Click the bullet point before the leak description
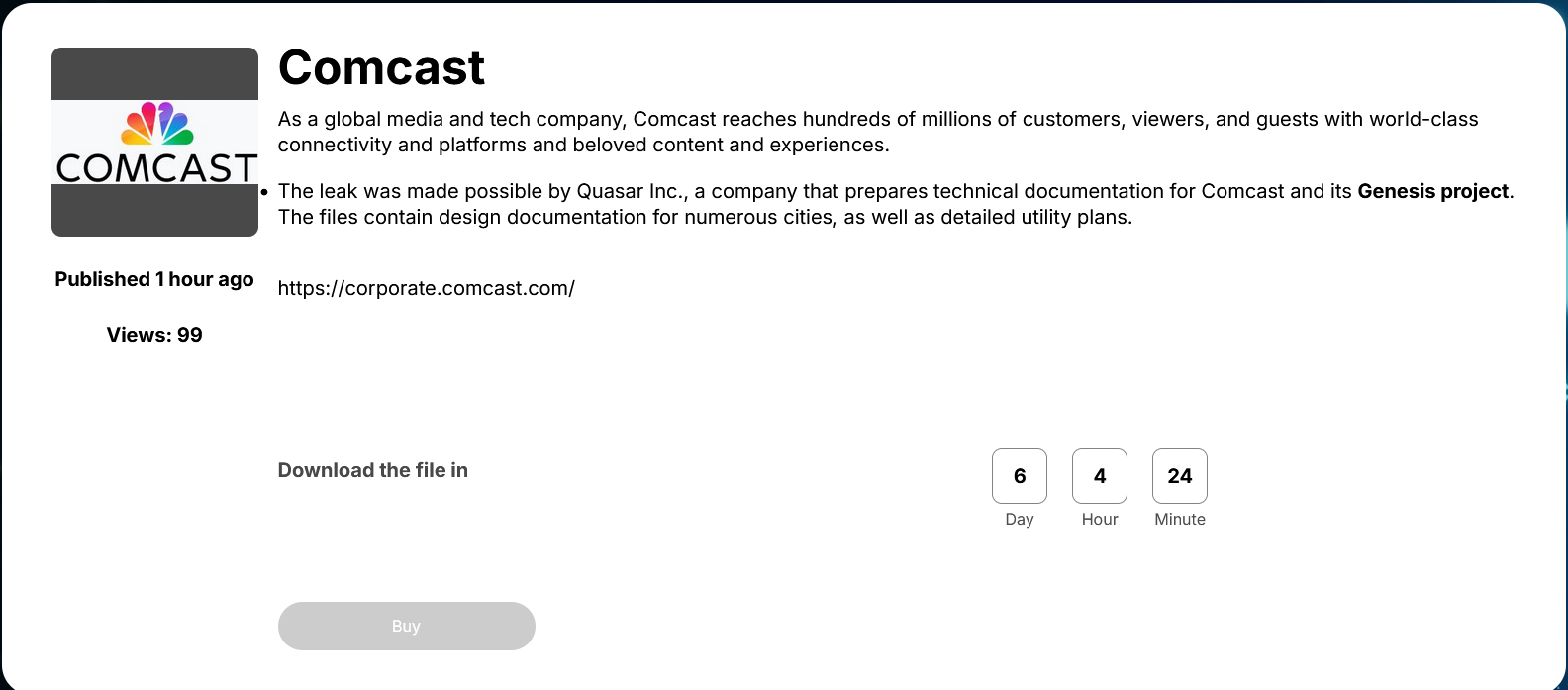This screenshot has height=690, width=1568. pos(264,191)
